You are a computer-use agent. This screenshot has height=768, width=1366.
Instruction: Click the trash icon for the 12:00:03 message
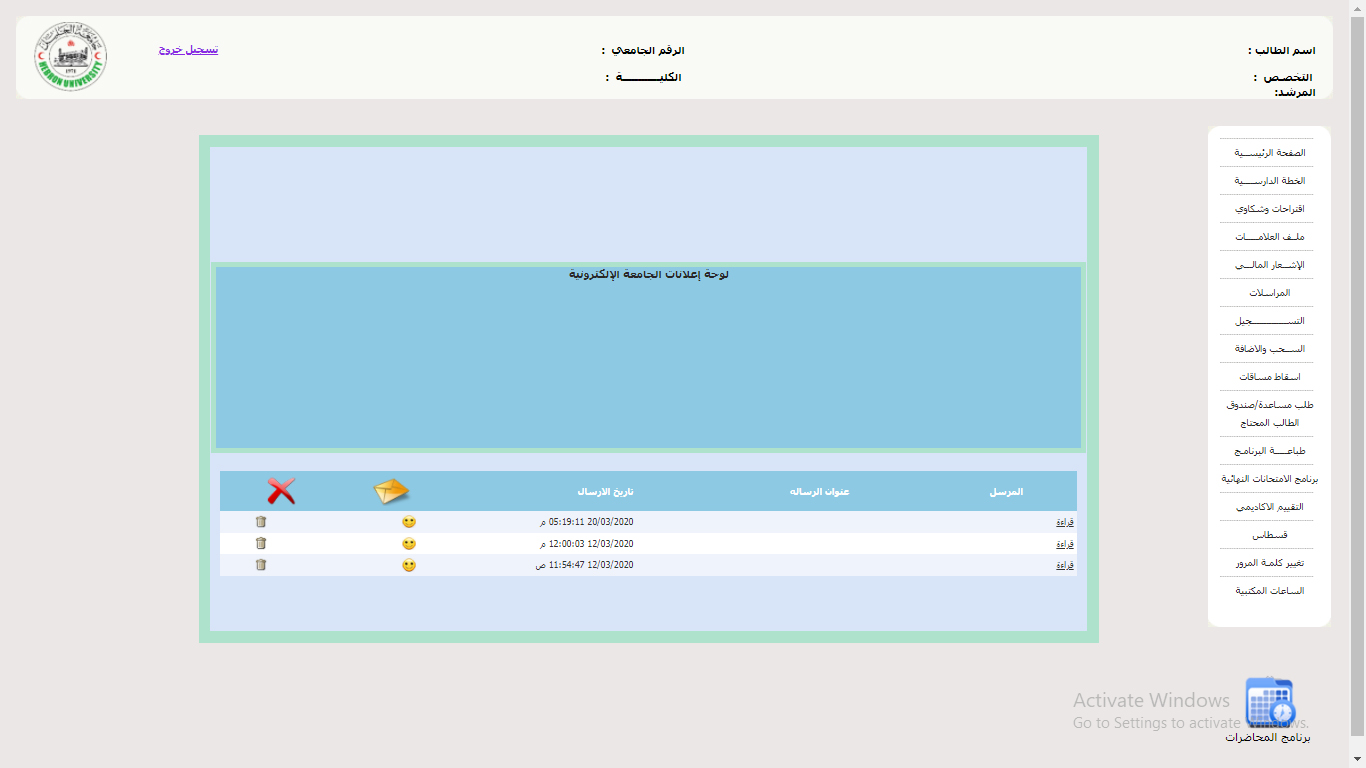[x=261, y=543]
